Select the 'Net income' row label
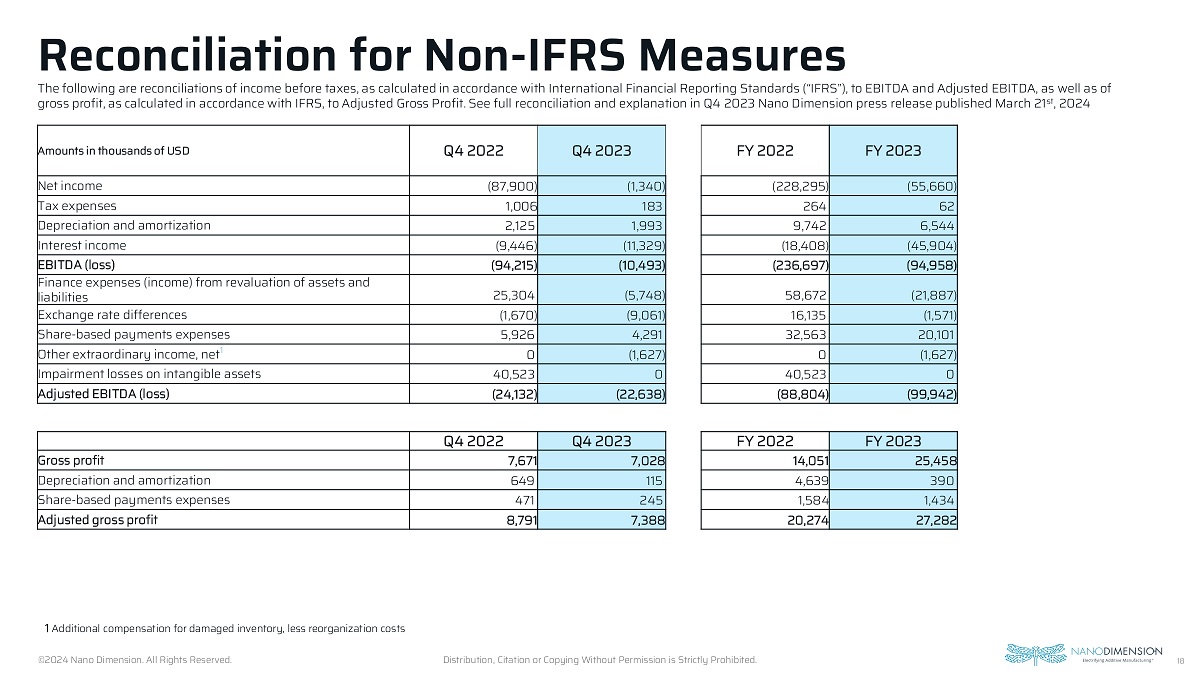Screen dimensions: 1200x675 click(70, 186)
